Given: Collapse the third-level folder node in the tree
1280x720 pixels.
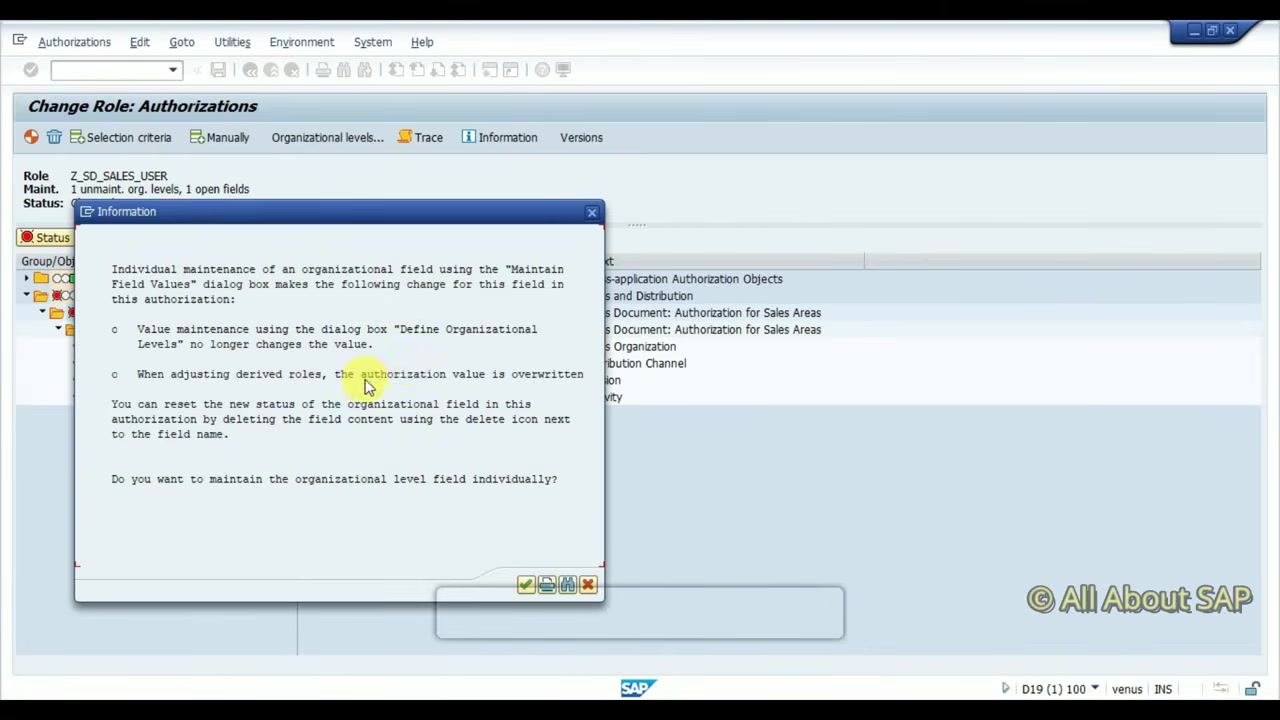Looking at the screenshot, I should pos(42,313).
